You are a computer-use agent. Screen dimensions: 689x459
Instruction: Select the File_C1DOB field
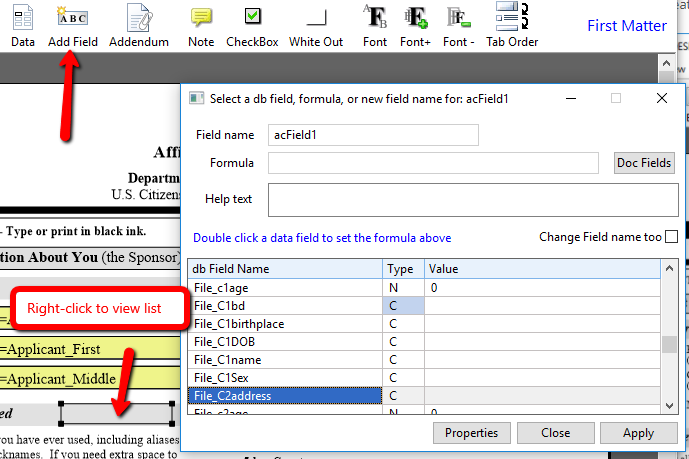[424, 342]
